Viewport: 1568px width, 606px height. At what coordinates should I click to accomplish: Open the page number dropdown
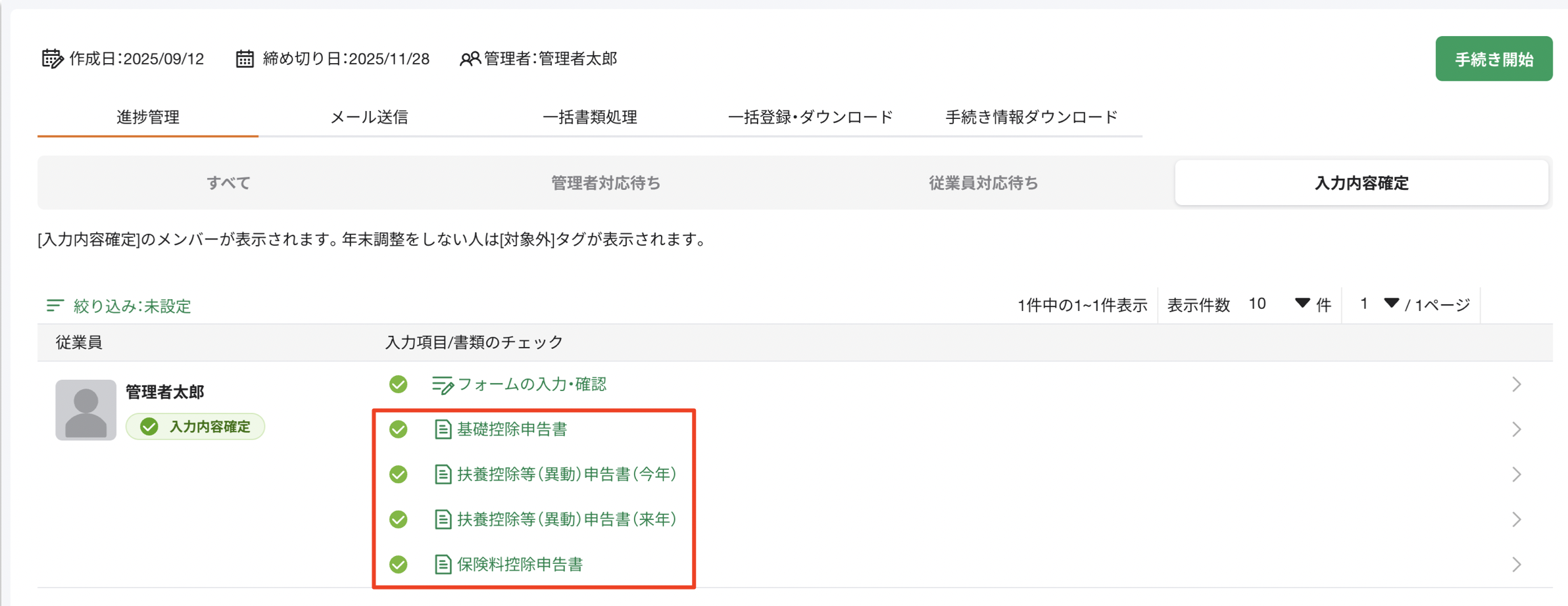coord(1390,304)
